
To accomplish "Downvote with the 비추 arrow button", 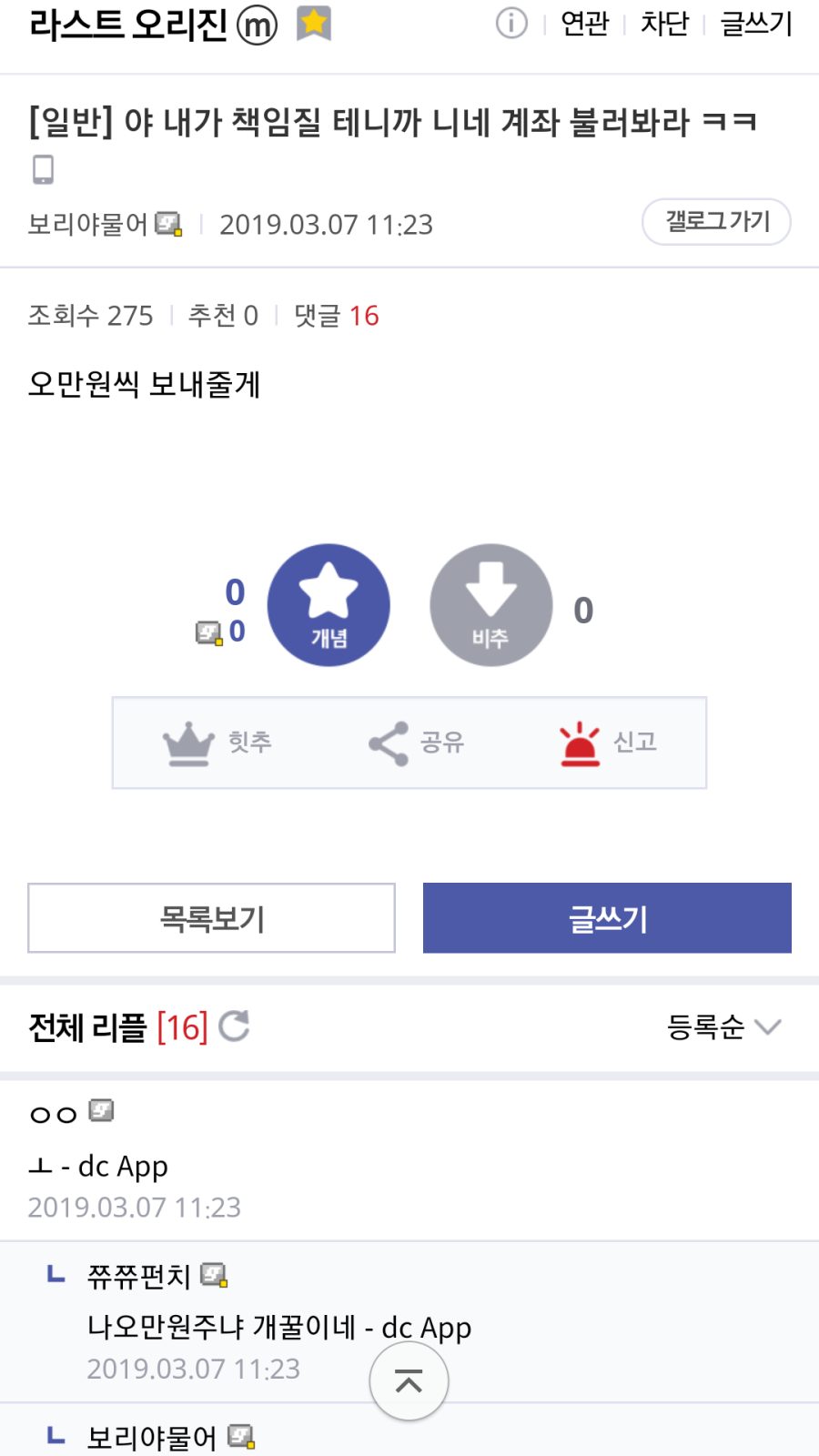I will point(490,605).
